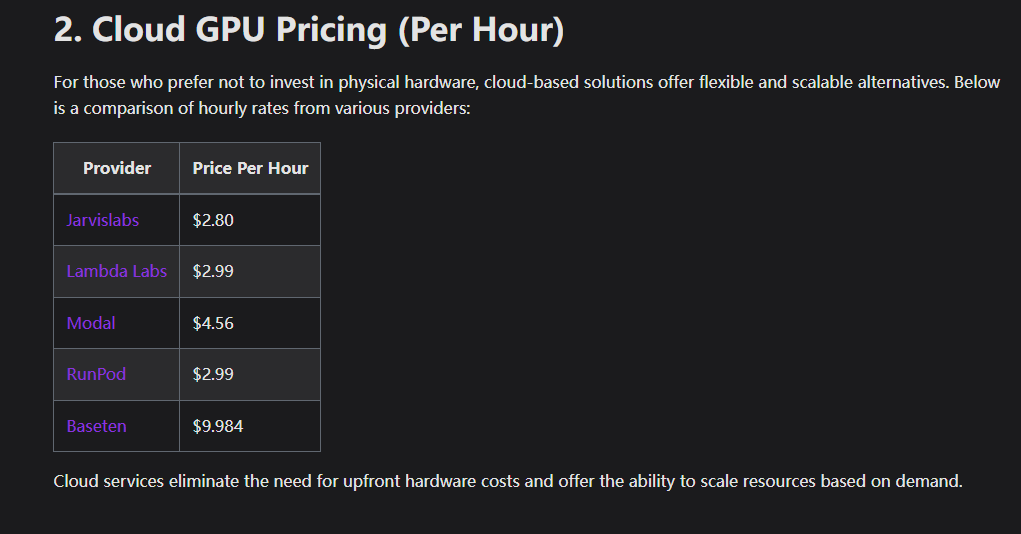
Task: Click the paragraph line starting "For those who prefer"
Action: coord(526,82)
